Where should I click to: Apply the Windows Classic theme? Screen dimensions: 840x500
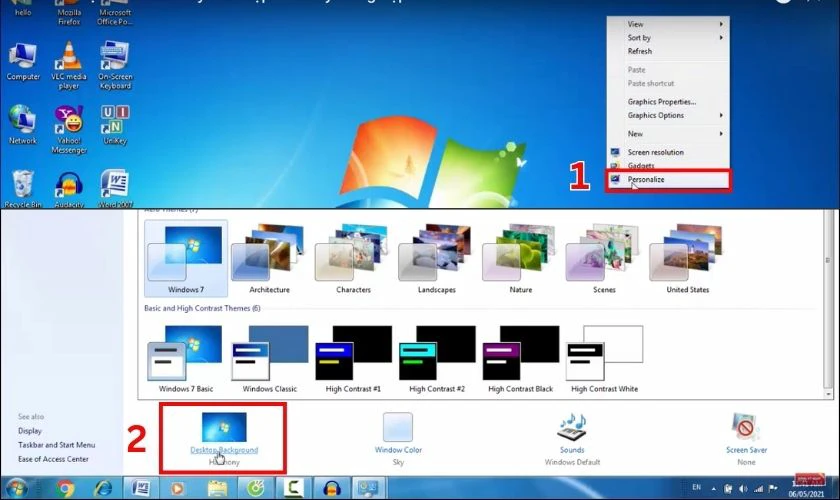(269, 358)
